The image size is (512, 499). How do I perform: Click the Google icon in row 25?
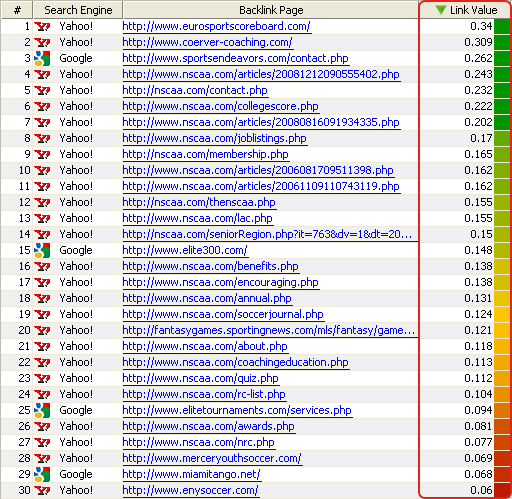click(42, 410)
